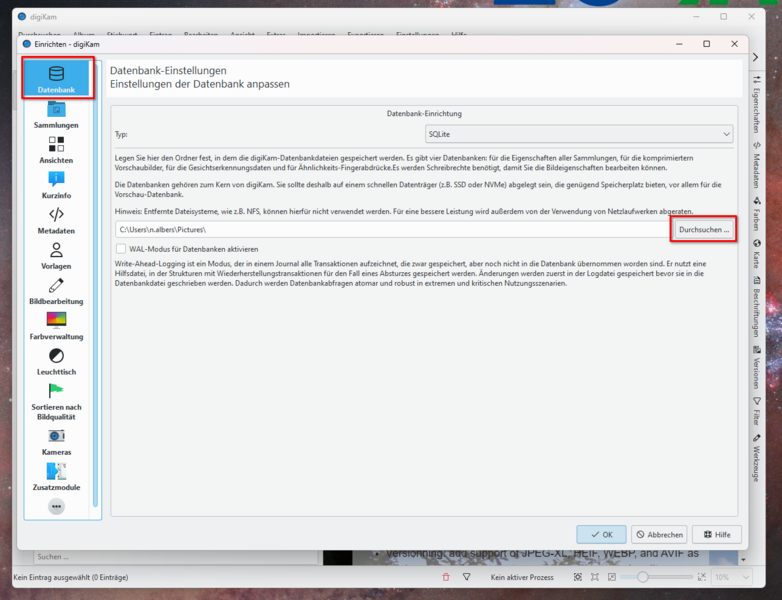This screenshot has height=600, width=782.
Task: Close the Einrichten dialog
Action: click(x=734, y=44)
